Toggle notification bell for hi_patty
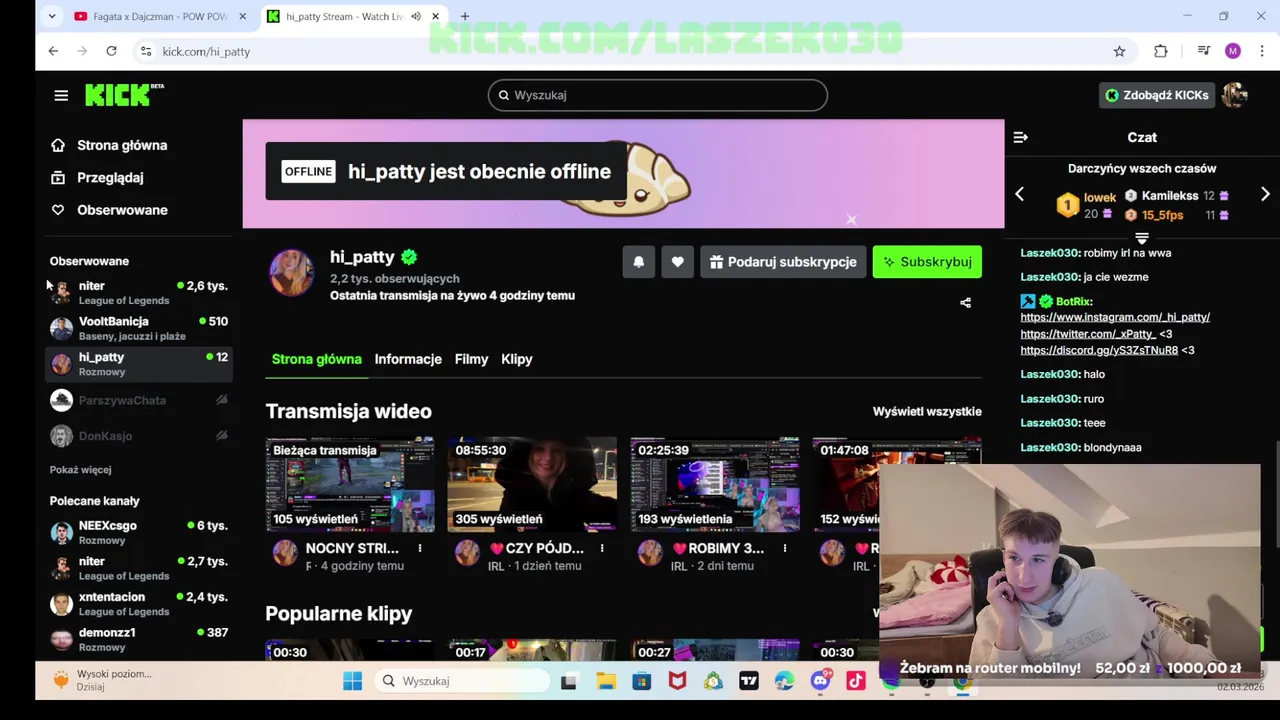The height and width of the screenshot is (720, 1280). click(x=638, y=262)
